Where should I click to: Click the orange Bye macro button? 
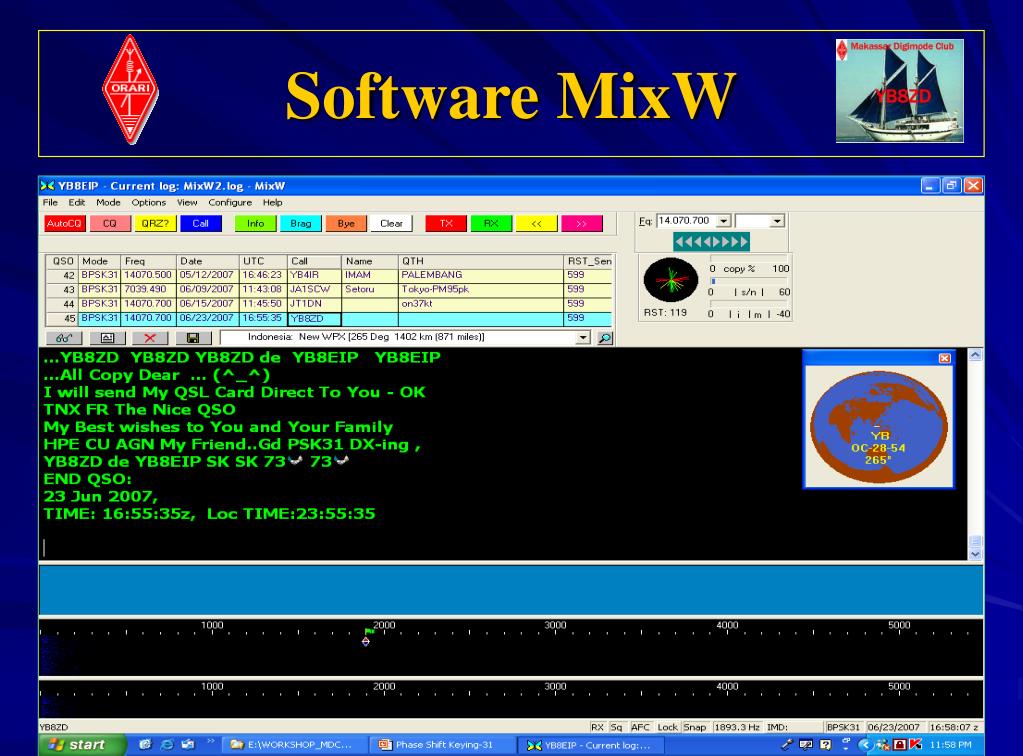[346, 224]
